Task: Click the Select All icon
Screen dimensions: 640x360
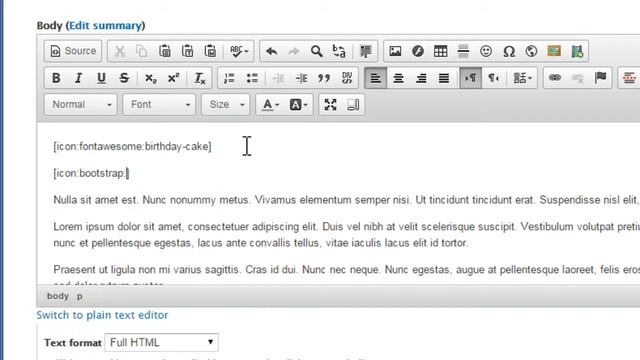Action: tap(366, 51)
